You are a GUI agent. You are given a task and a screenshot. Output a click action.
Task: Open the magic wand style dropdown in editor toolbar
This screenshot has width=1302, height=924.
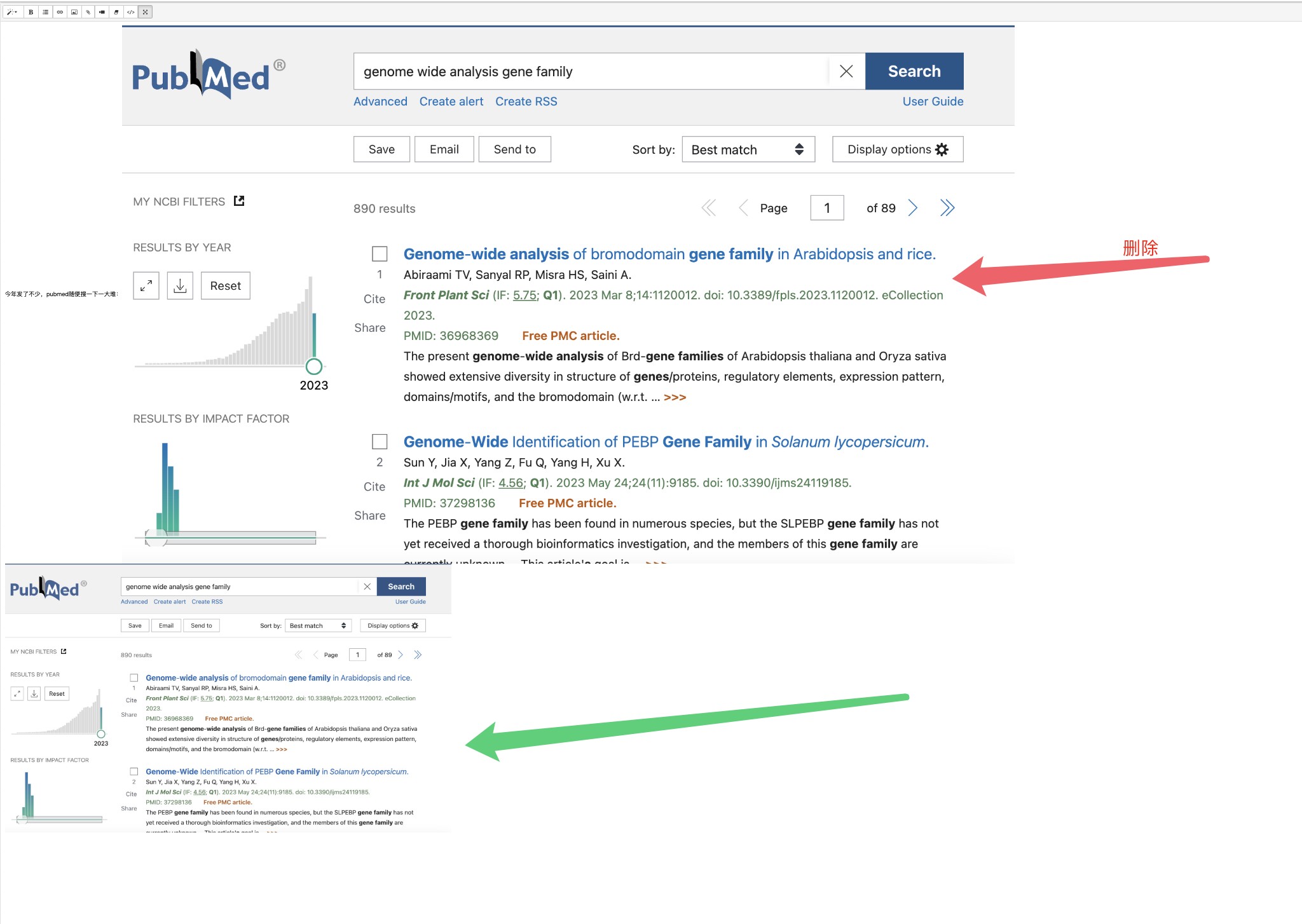click(x=12, y=11)
